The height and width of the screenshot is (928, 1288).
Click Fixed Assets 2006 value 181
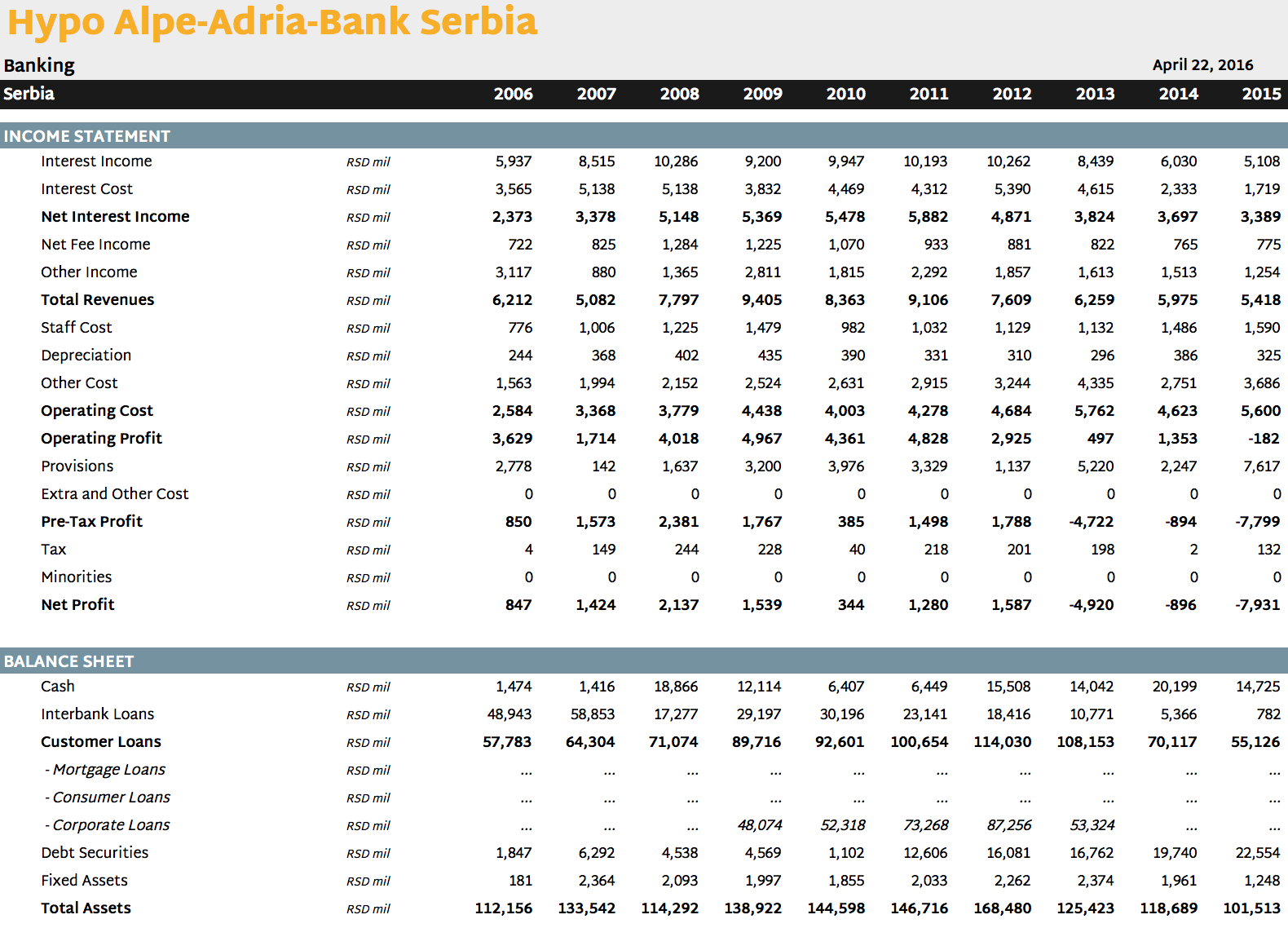tap(520, 881)
